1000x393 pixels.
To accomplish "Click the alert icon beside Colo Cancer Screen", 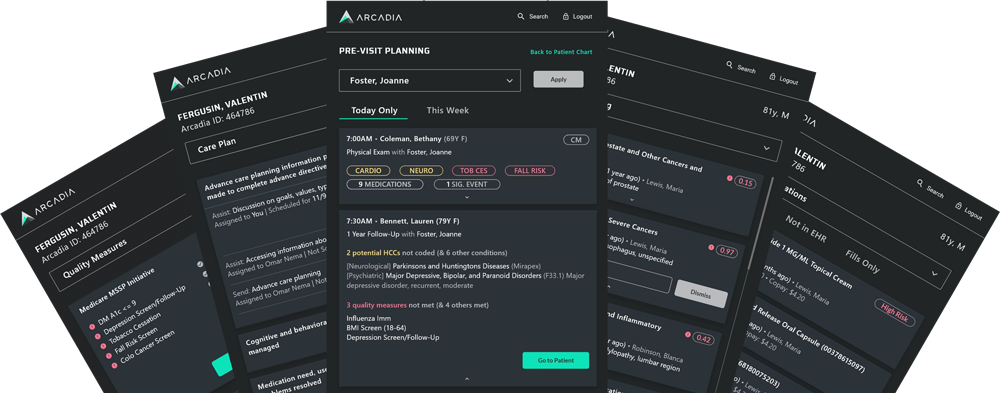I will pyautogui.click(x=115, y=366).
